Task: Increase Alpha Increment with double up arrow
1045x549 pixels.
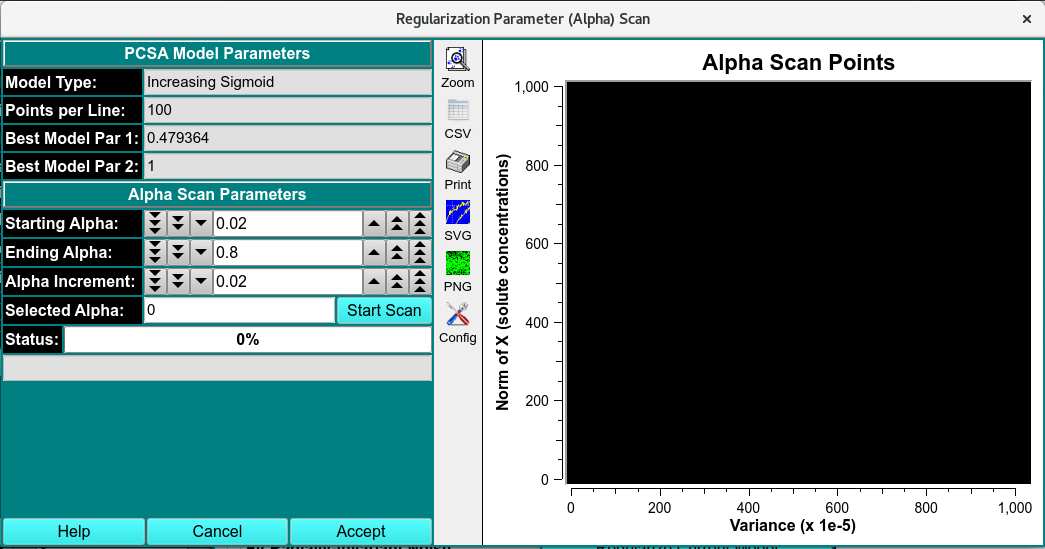Action: click(x=397, y=281)
